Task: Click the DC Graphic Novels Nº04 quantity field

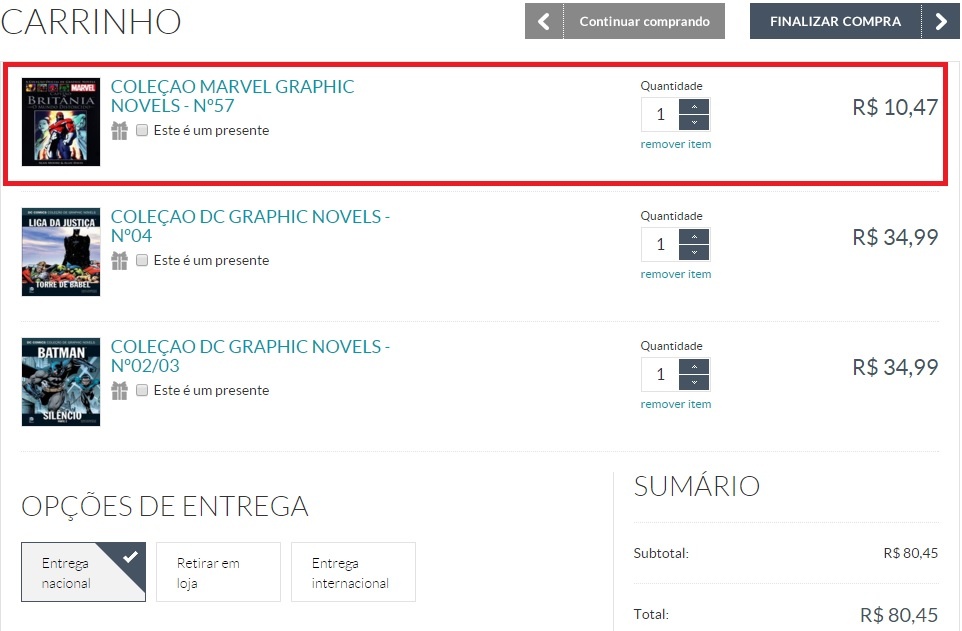Action: (x=660, y=244)
